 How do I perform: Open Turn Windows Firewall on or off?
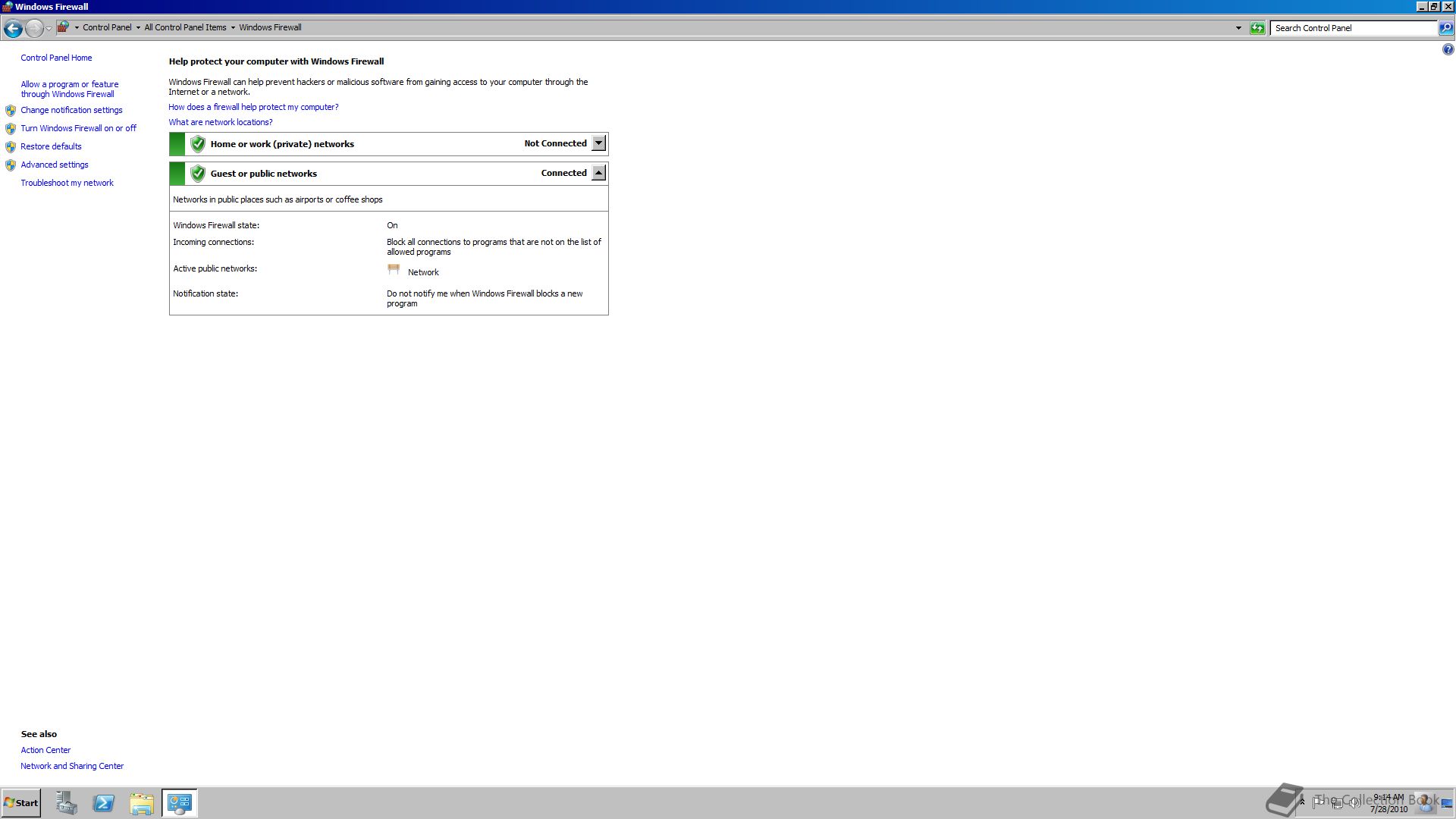[78, 128]
